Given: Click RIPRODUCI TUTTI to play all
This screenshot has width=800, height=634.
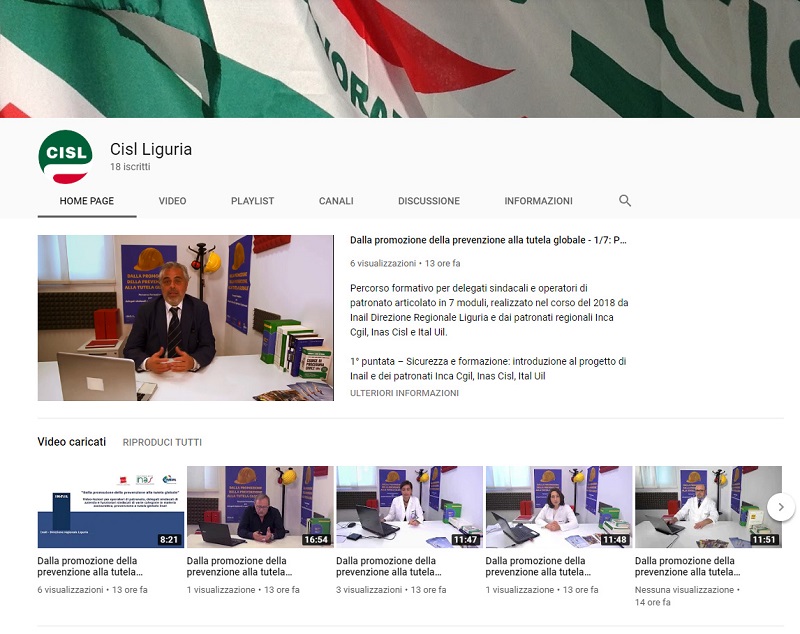Looking at the screenshot, I should point(162,442).
